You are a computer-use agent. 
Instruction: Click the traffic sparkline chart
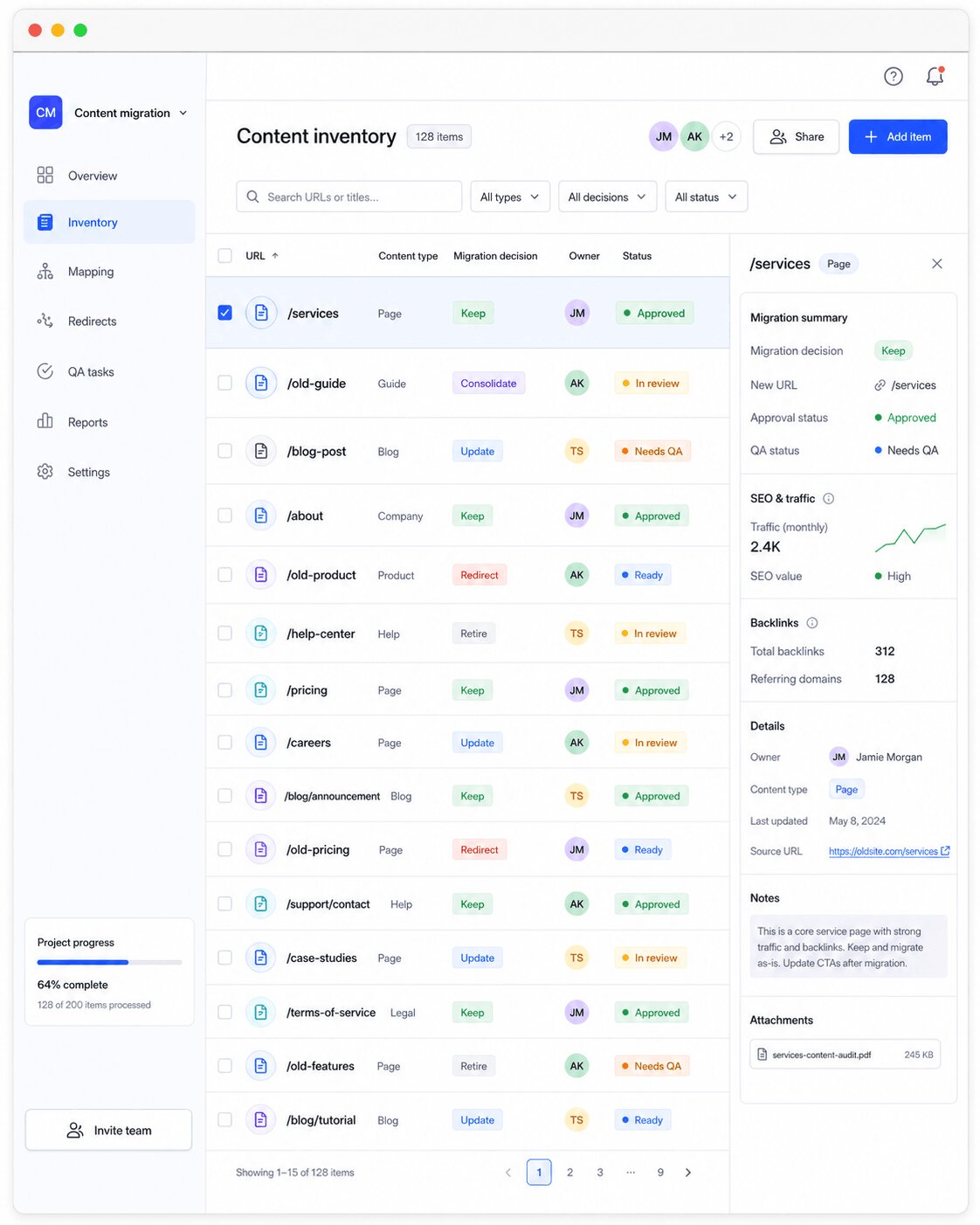click(910, 538)
